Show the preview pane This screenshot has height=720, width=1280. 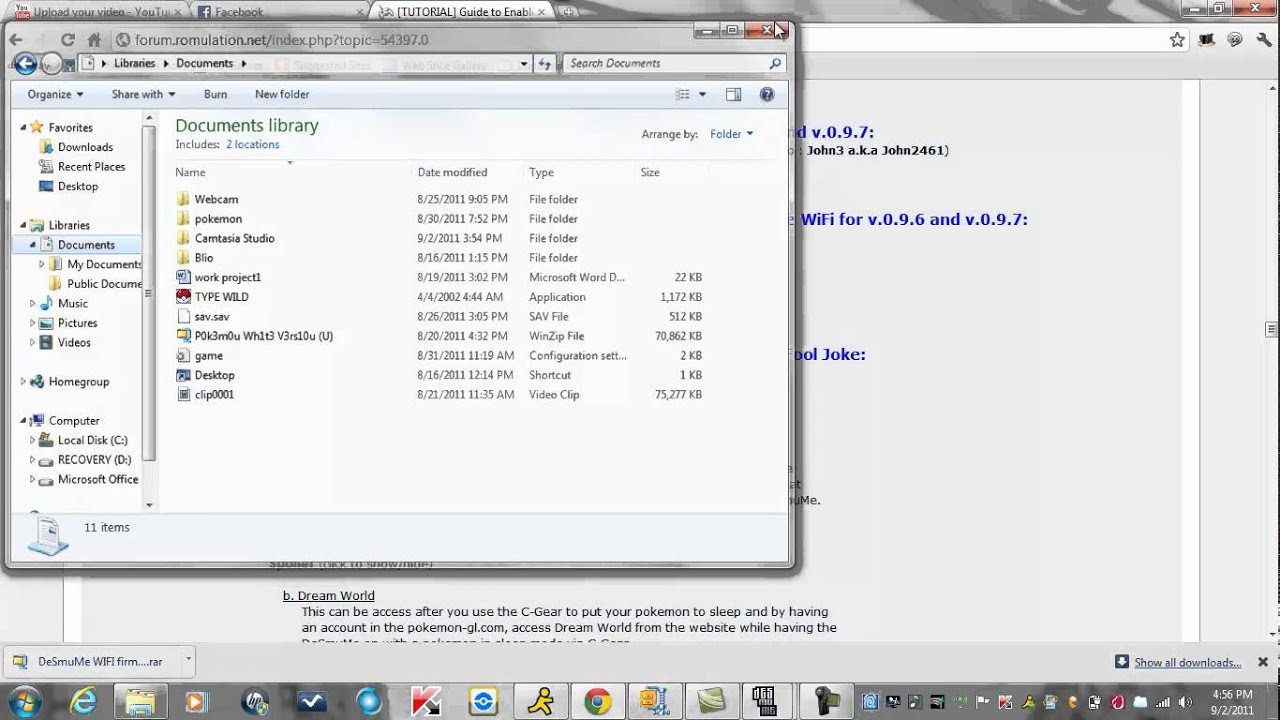733,94
